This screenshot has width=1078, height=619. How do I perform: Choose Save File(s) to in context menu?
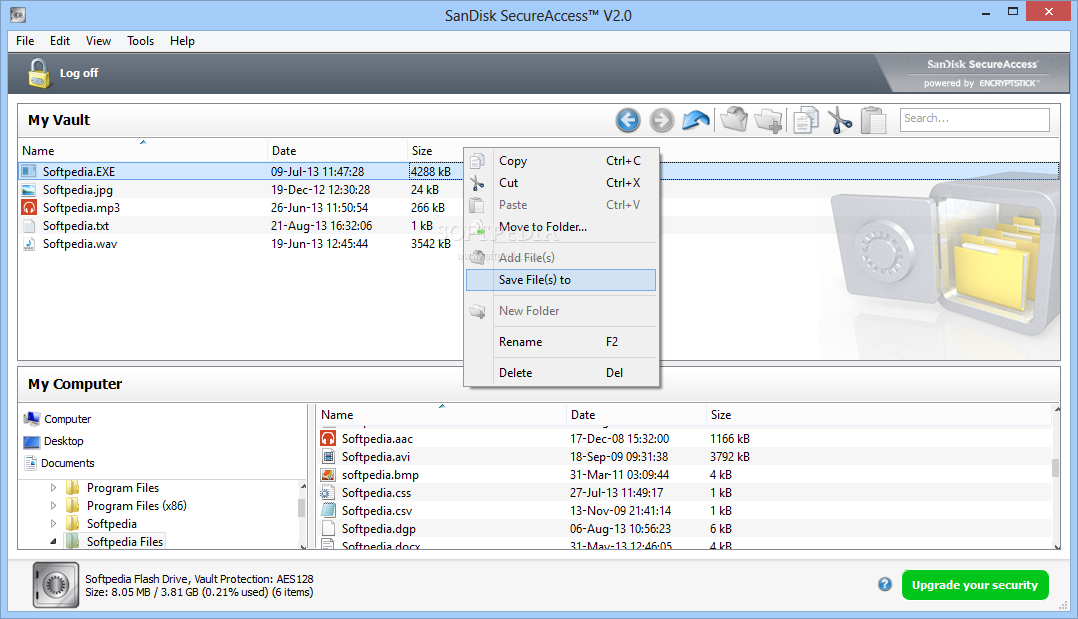[561, 280]
